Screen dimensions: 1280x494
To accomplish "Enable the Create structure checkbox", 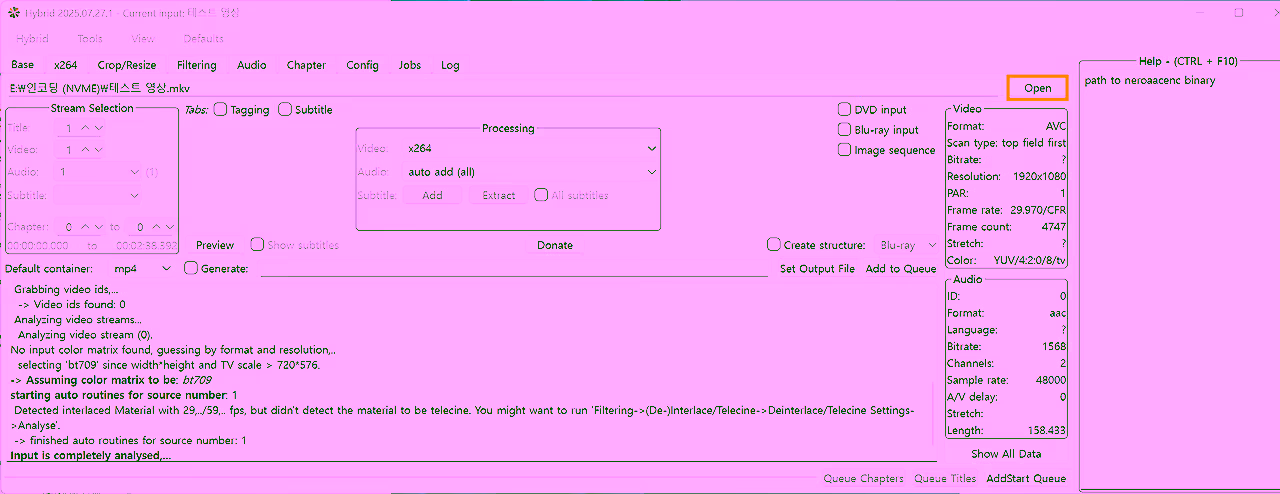I will click(x=773, y=245).
